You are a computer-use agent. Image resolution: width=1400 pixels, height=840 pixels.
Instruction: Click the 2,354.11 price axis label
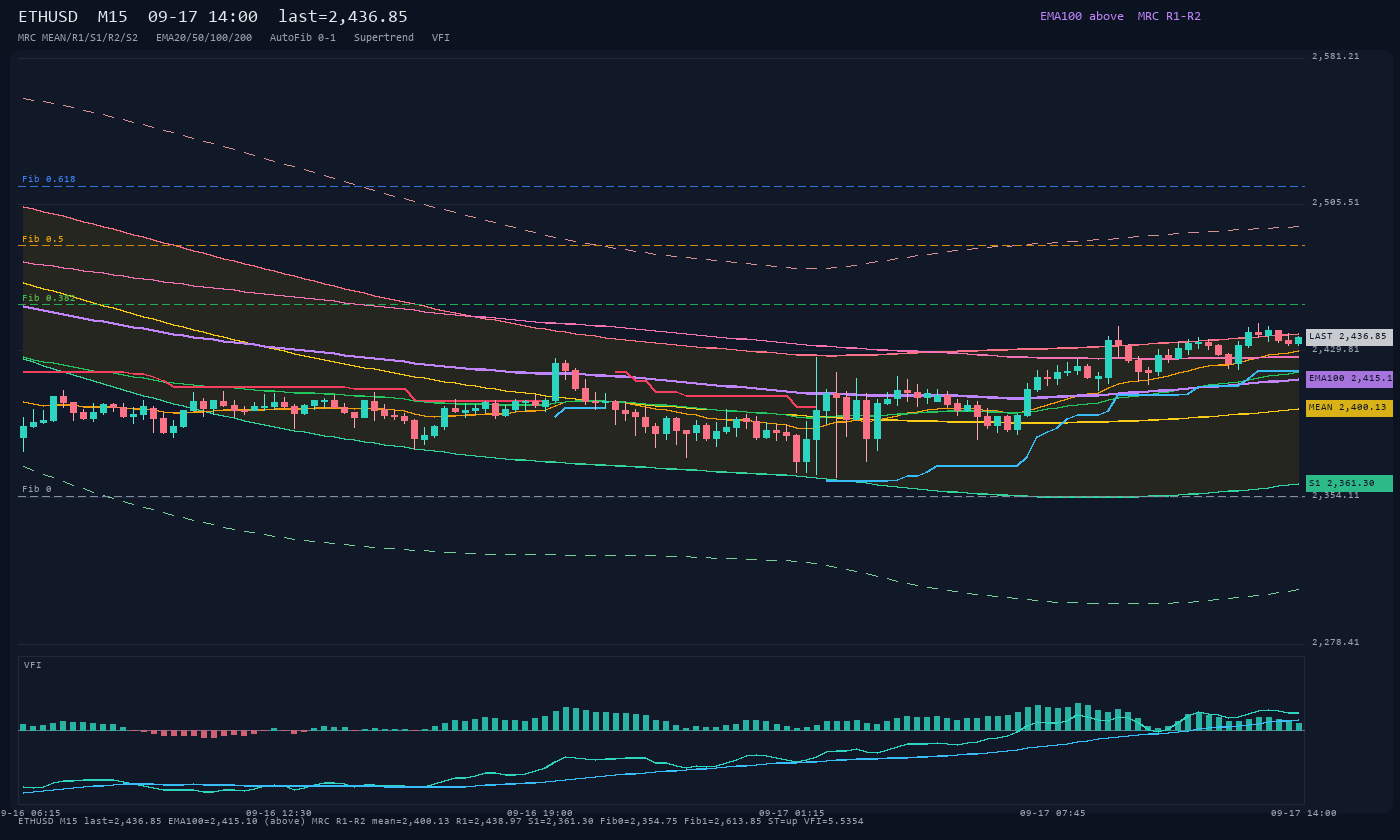point(1336,495)
